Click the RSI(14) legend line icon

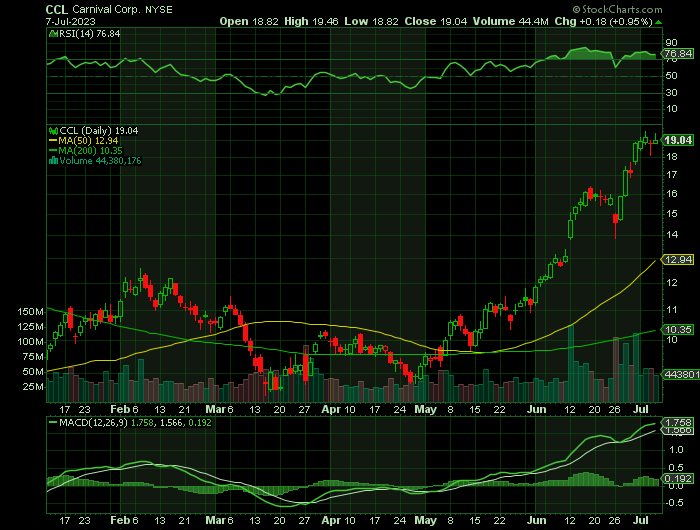[x=53, y=33]
